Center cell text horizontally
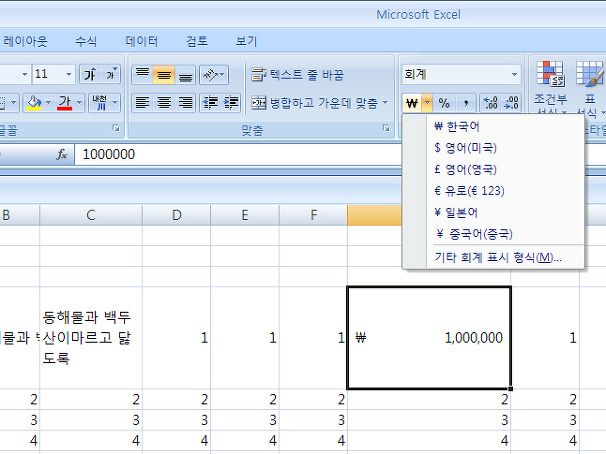Viewport: 606px width, 454px height. [x=164, y=102]
